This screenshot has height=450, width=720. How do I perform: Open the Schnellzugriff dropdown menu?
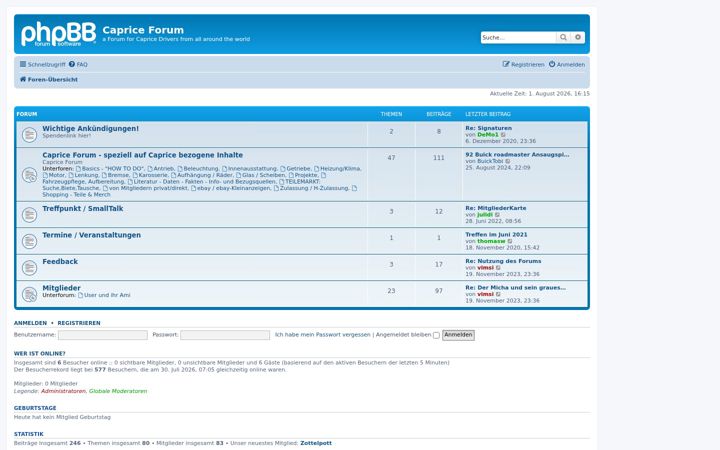(43, 65)
